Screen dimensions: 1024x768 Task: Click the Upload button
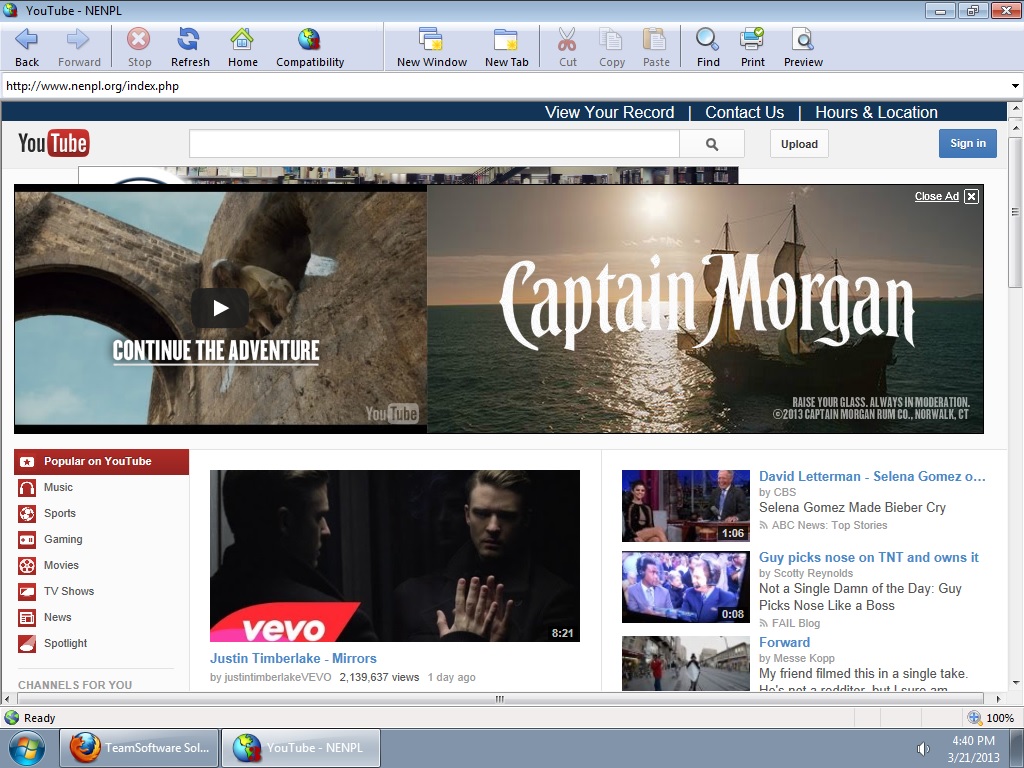799,144
